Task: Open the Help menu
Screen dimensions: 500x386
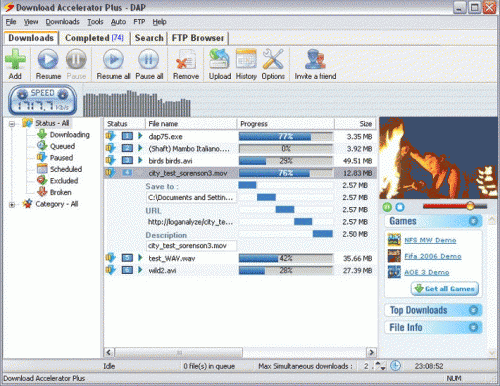Action: (159, 22)
